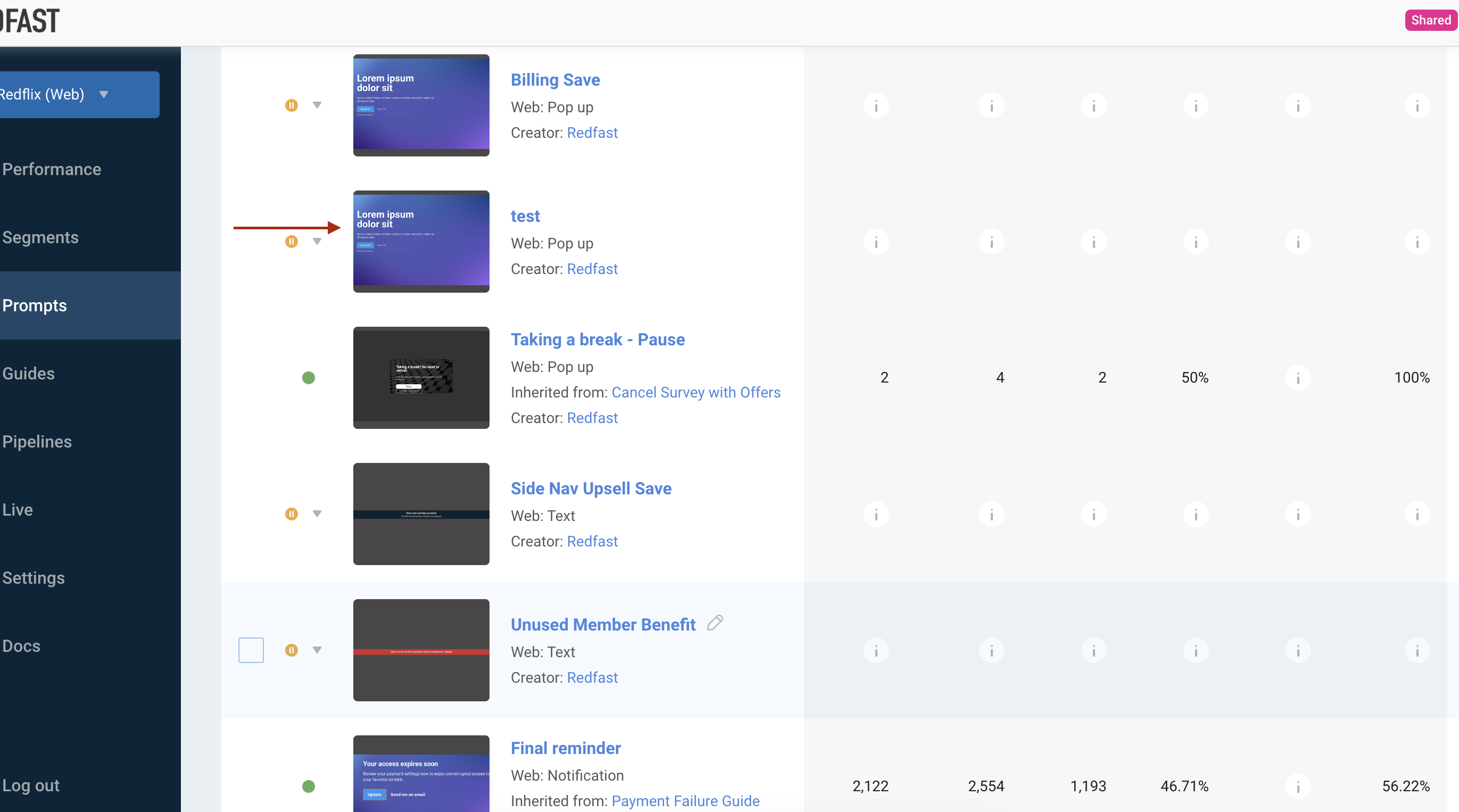1459x812 pixels.
Task: Click the green active dot for Final reminder
Action: click(x=308, y=786)
